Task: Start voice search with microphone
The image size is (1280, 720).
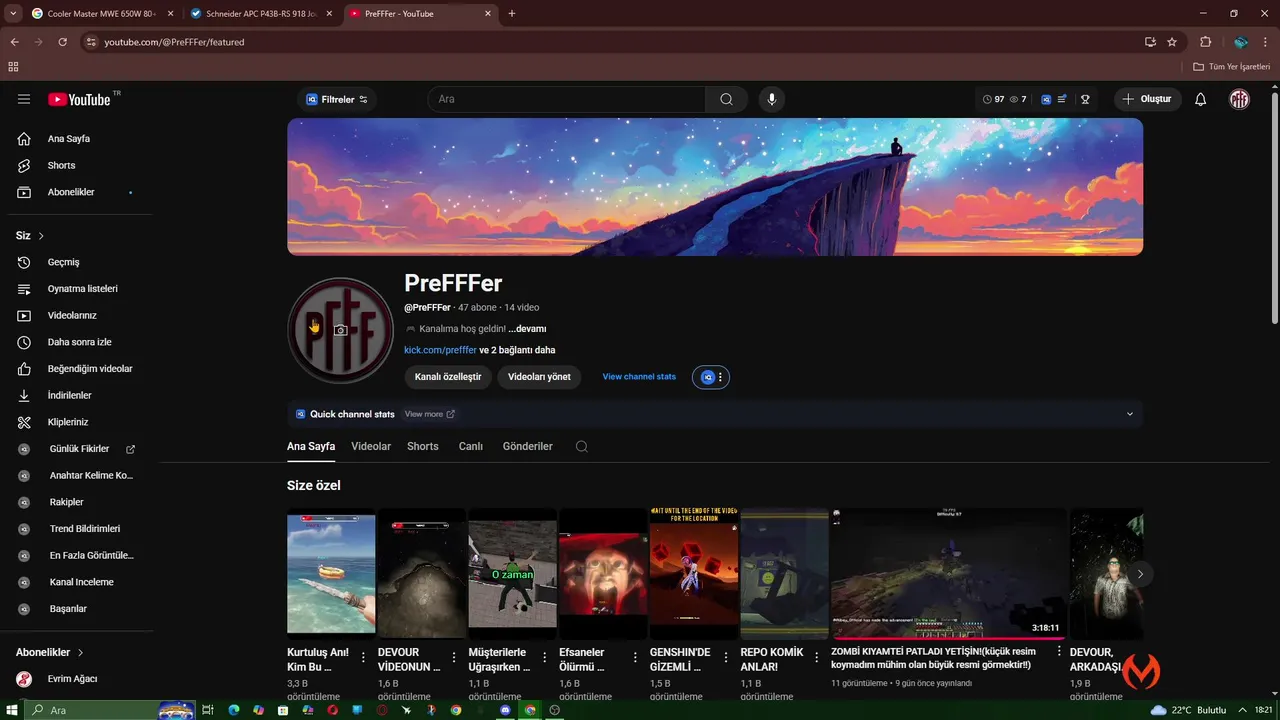Action: pyautogui.click(x=771, y=99)
